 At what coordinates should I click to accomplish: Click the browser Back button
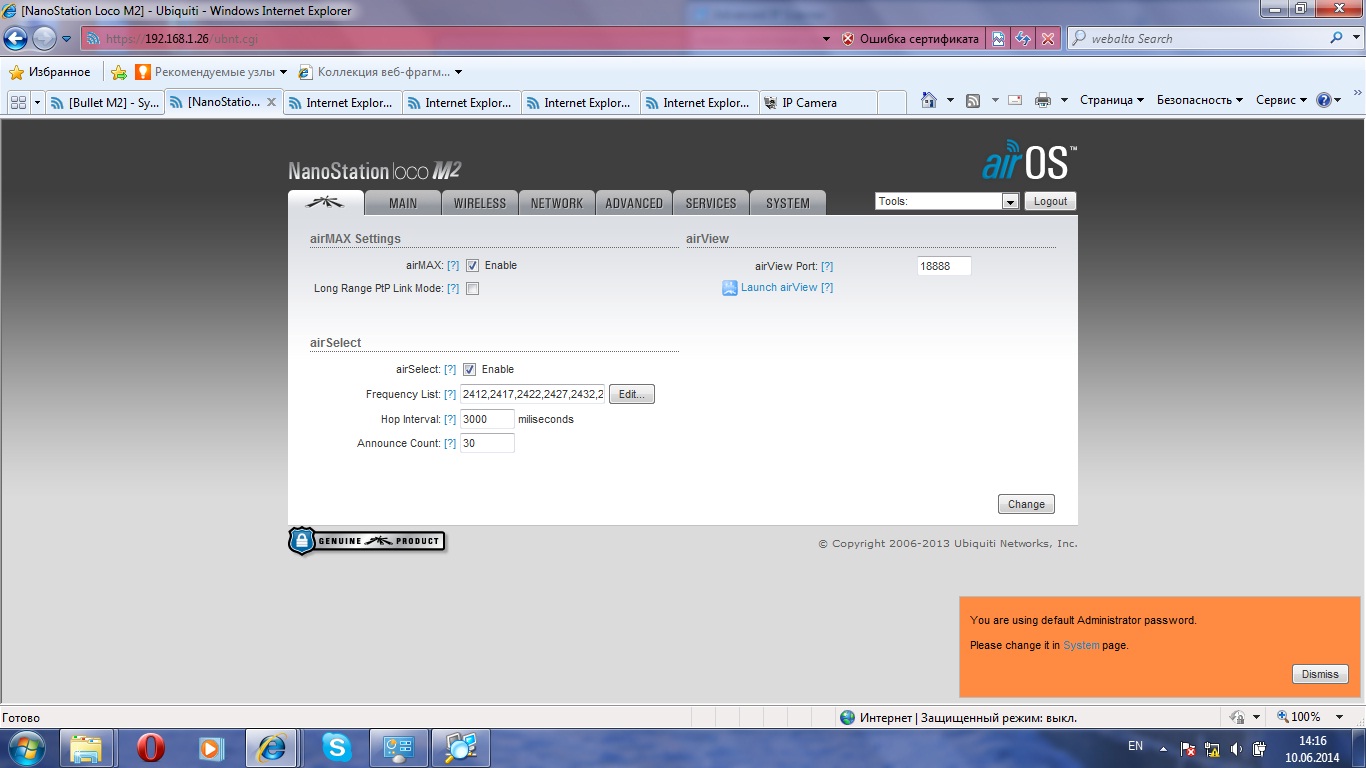coord(15,39)
